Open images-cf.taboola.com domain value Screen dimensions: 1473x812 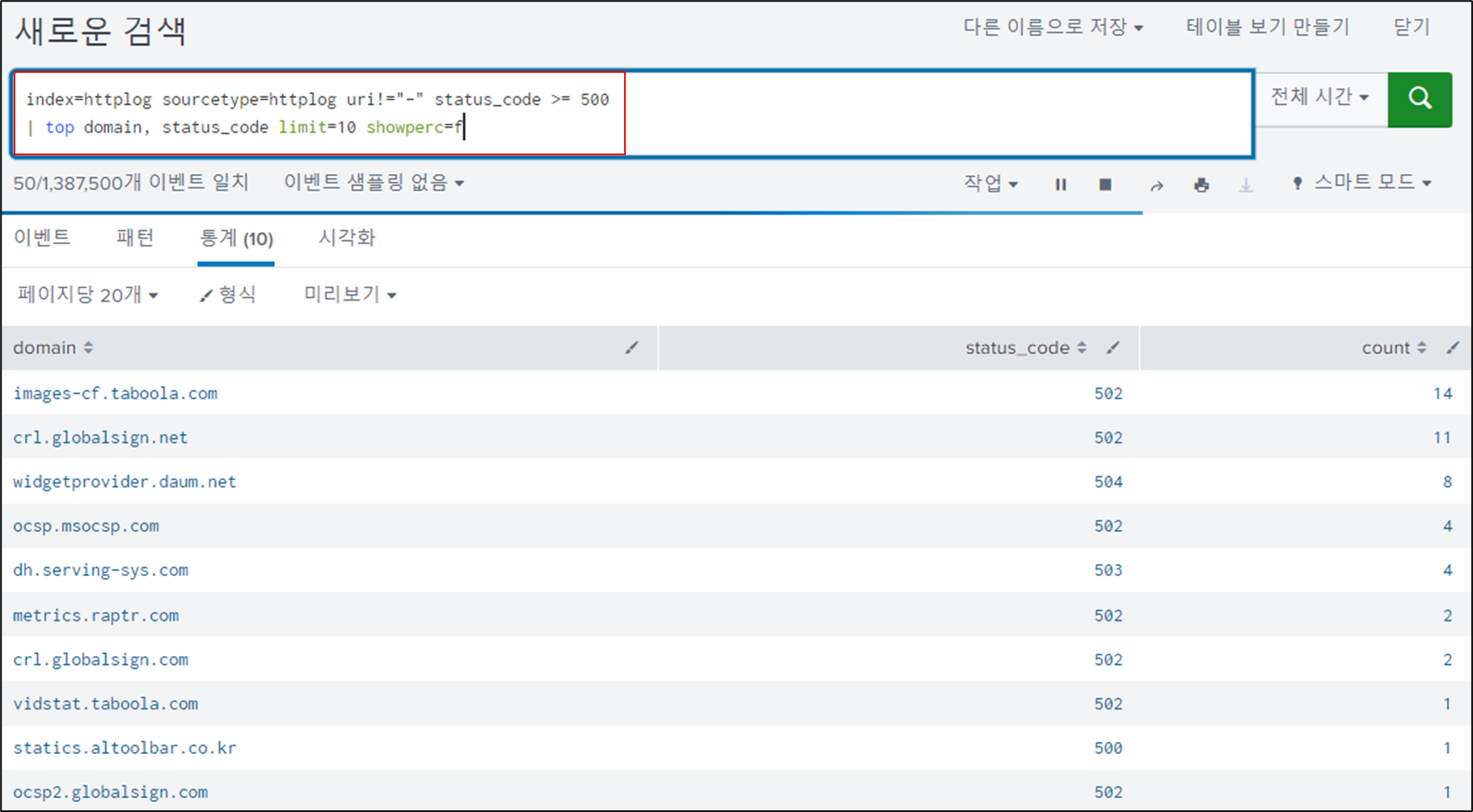pos(115,393)
